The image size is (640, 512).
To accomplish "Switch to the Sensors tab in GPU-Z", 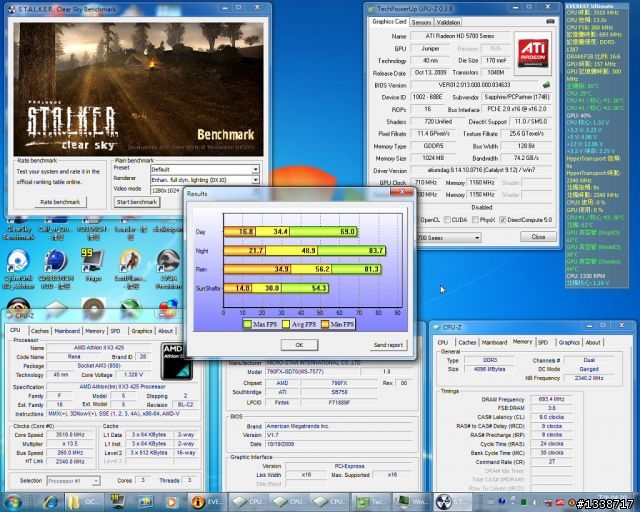I will [421, 20].
